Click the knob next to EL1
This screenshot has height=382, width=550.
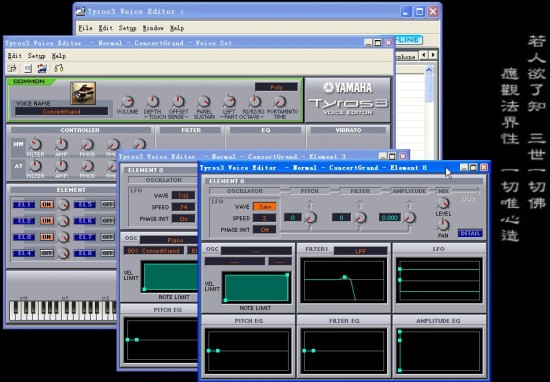point(63,205)
